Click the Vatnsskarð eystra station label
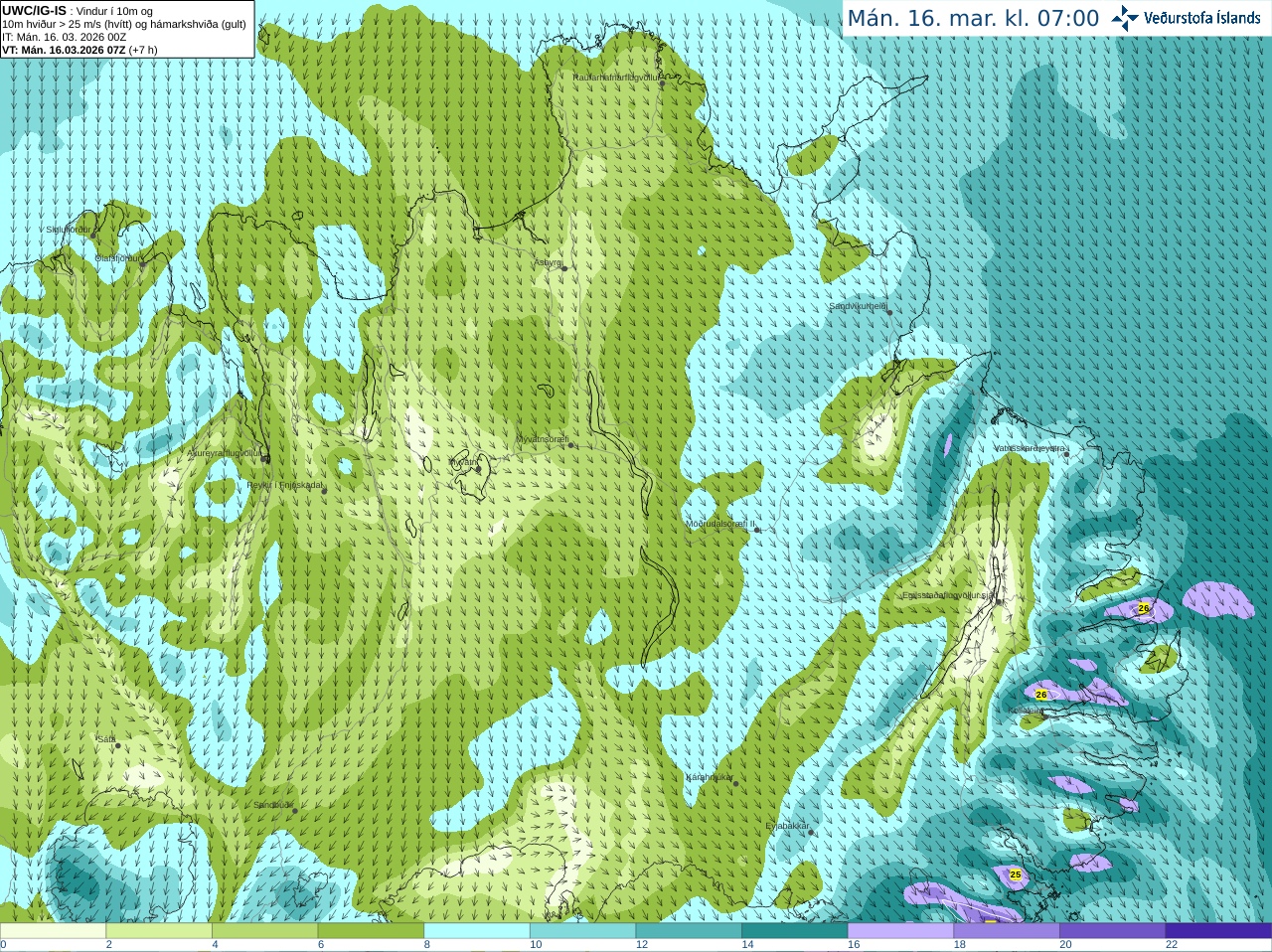This screenshot has height=952, width=1272. 1030,448
